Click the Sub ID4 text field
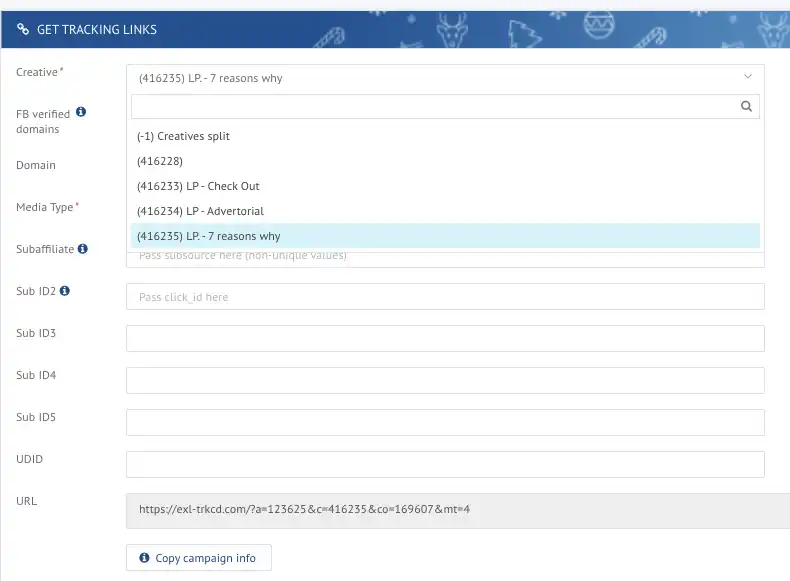The image size is (790, 581). [445, 380]
